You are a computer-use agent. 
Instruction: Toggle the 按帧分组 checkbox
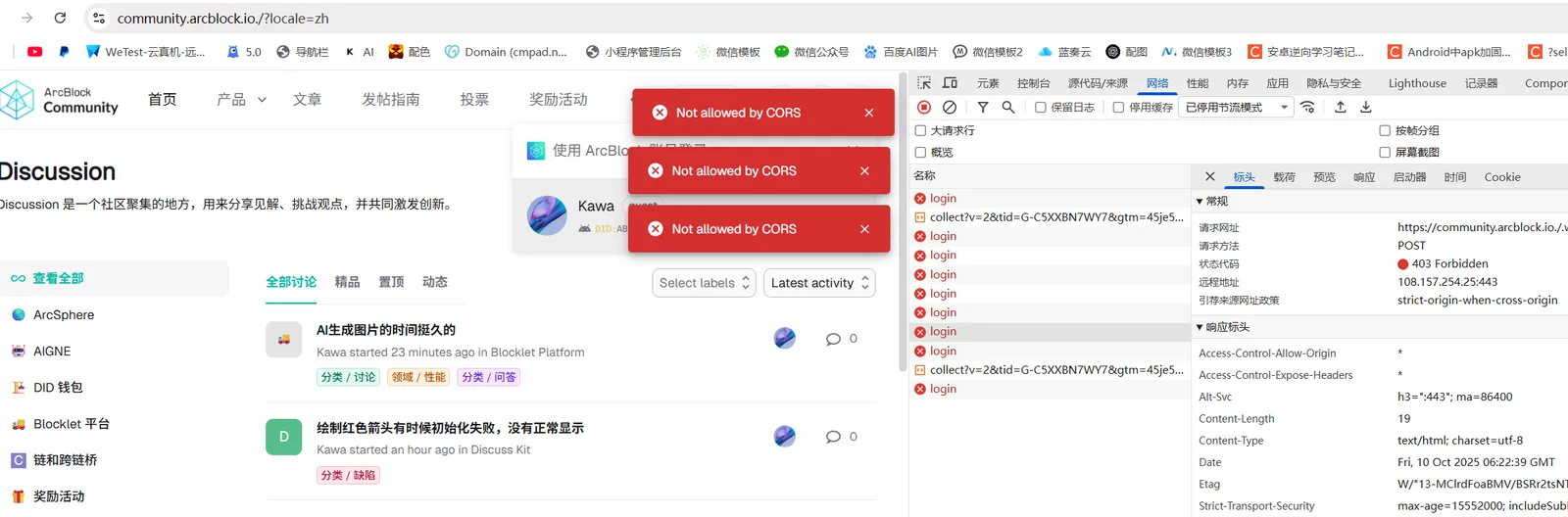pyautogui.click(x=1385, y=130)
